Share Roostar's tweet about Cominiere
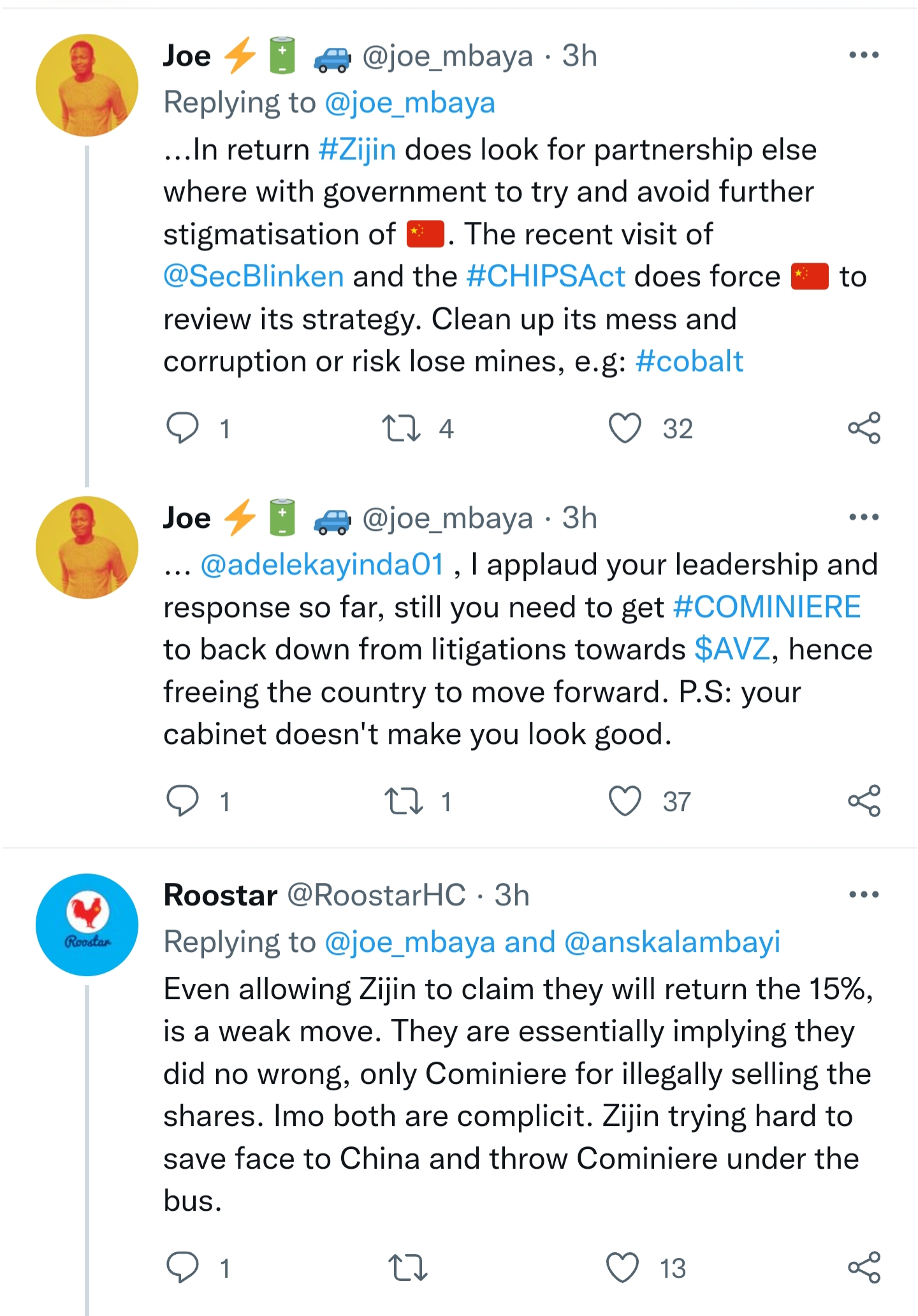The height and width of the screenshot is (1316, 918). point(864,1268)
